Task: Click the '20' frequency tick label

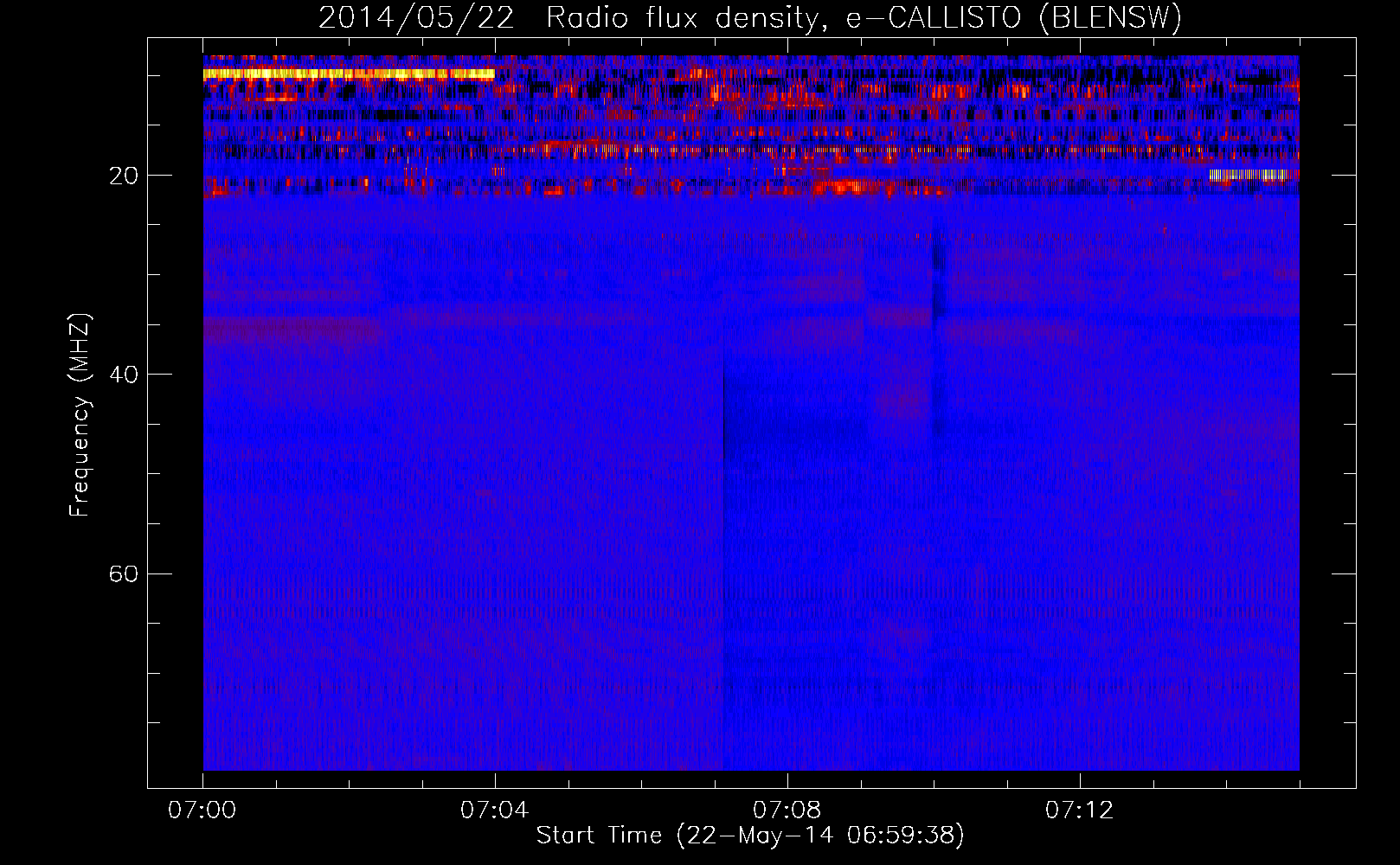Action: point(125,176)
